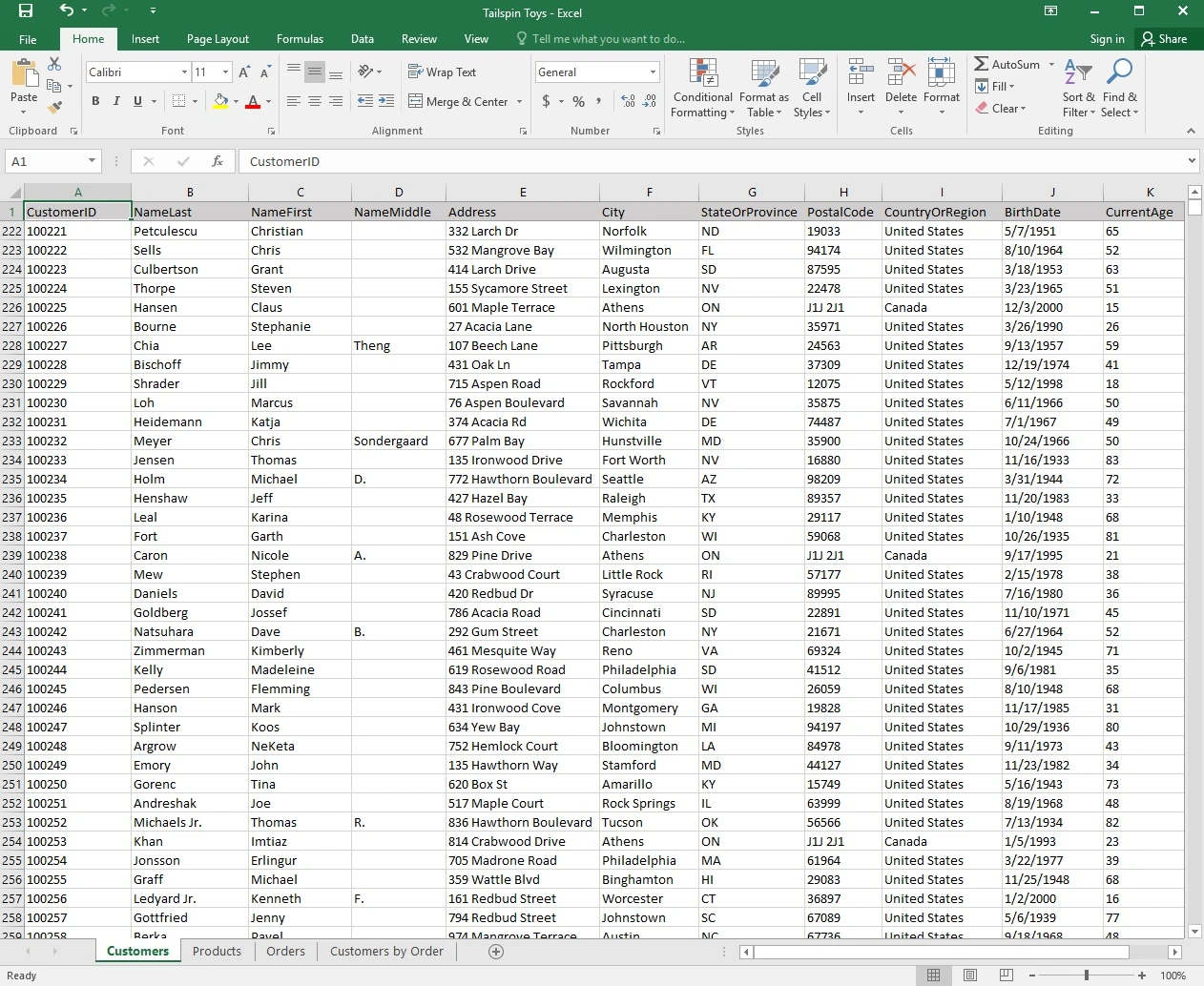The image size is (1204, 986).
Task: Toggle Italic formatting
Action: [x=116, y=101]
